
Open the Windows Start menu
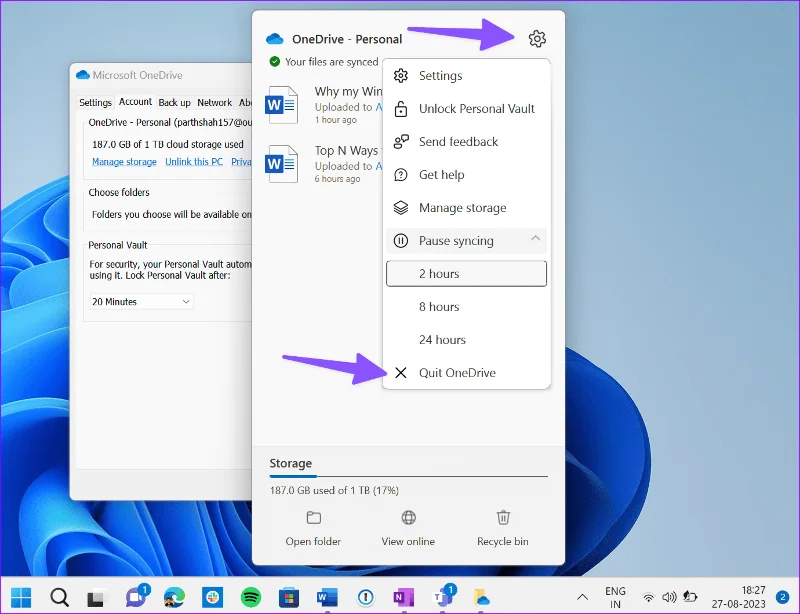point(21,597)
